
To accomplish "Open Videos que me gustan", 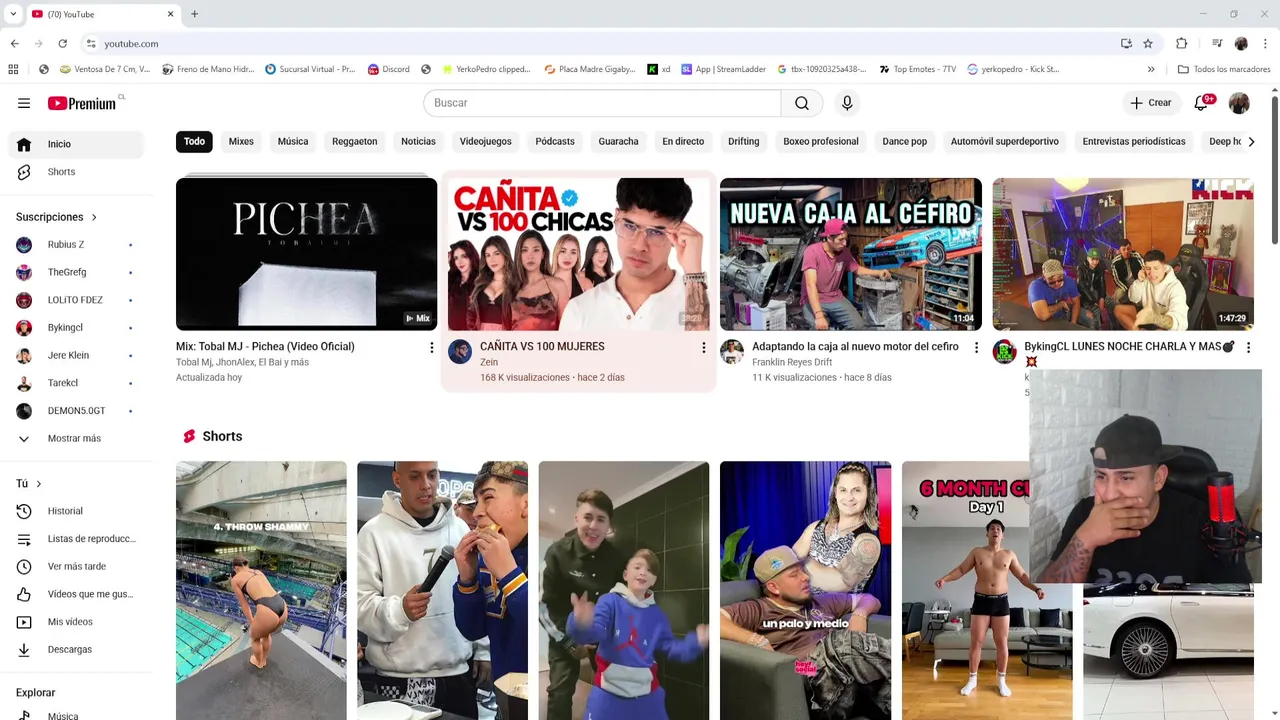I will [x=76, y=594].
